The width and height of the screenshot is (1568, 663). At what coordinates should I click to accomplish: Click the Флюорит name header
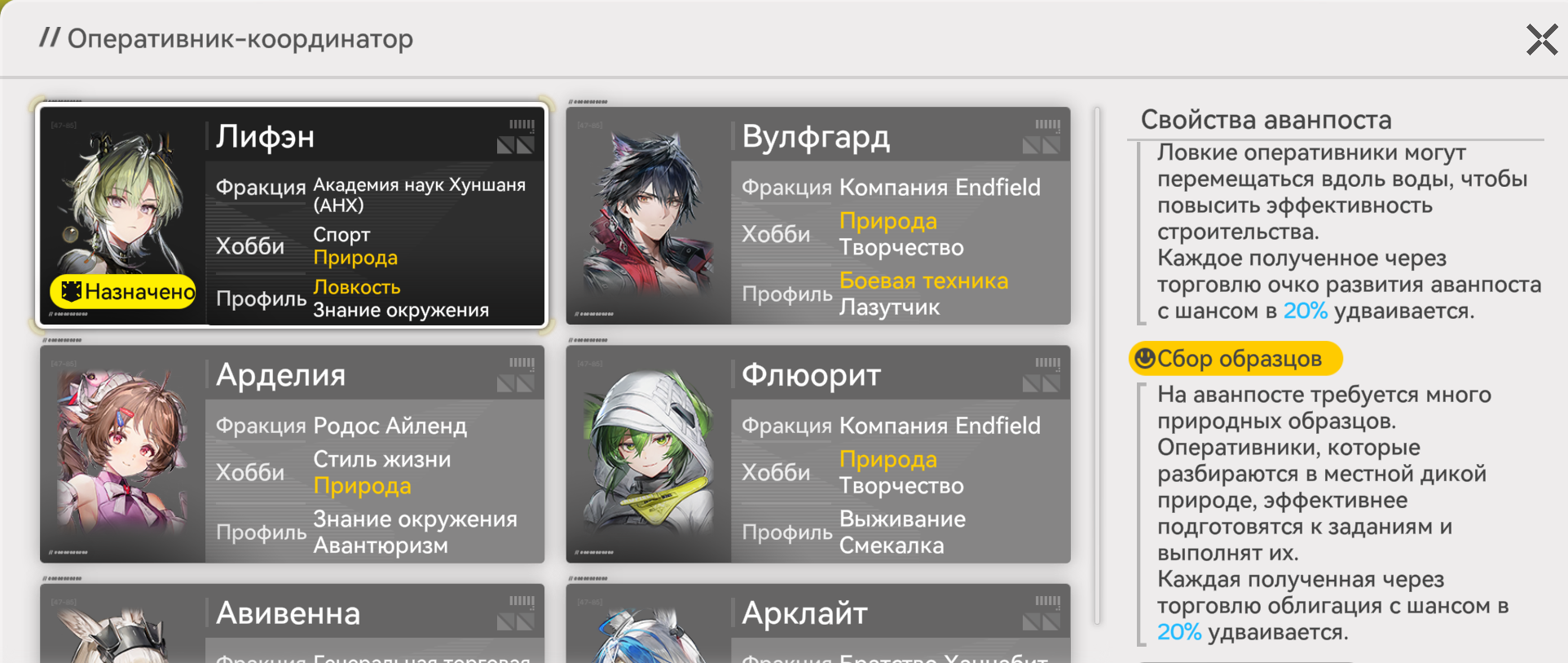[811, 375]
